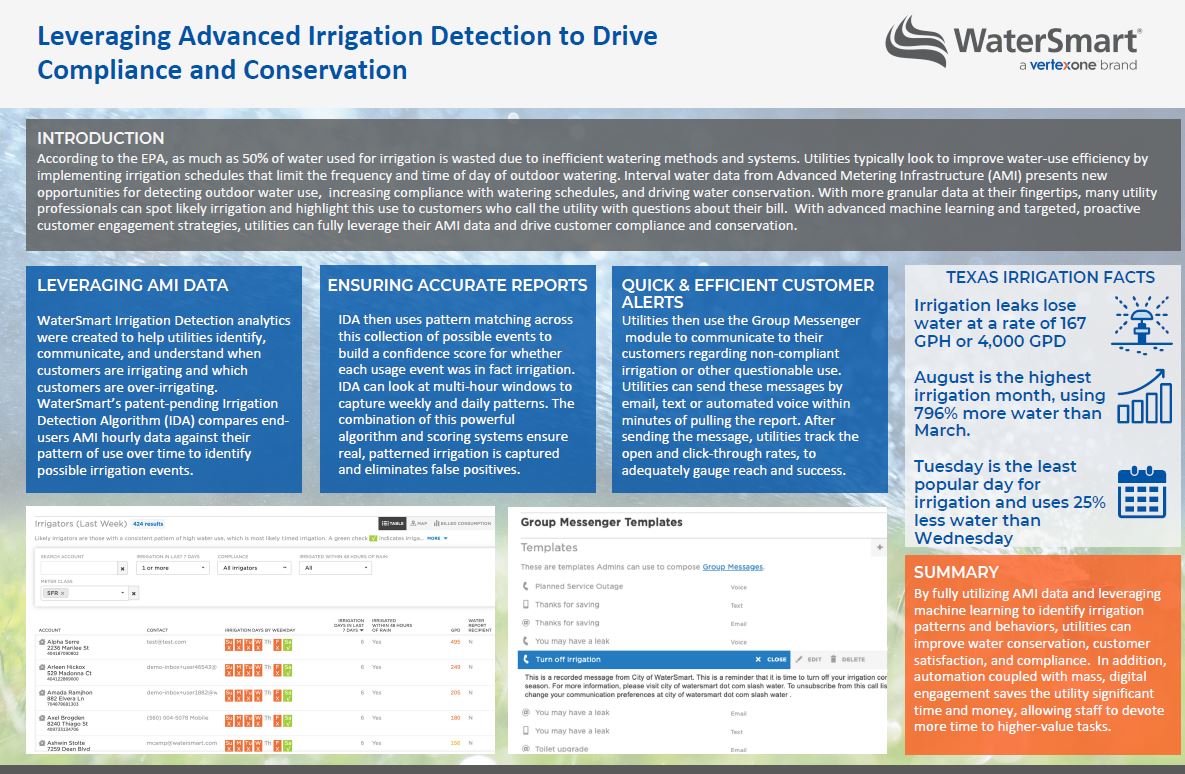Click the GPD value 495 for Alpha Serre
This screenshot has height=774, width=1185.
pos(455,642)
